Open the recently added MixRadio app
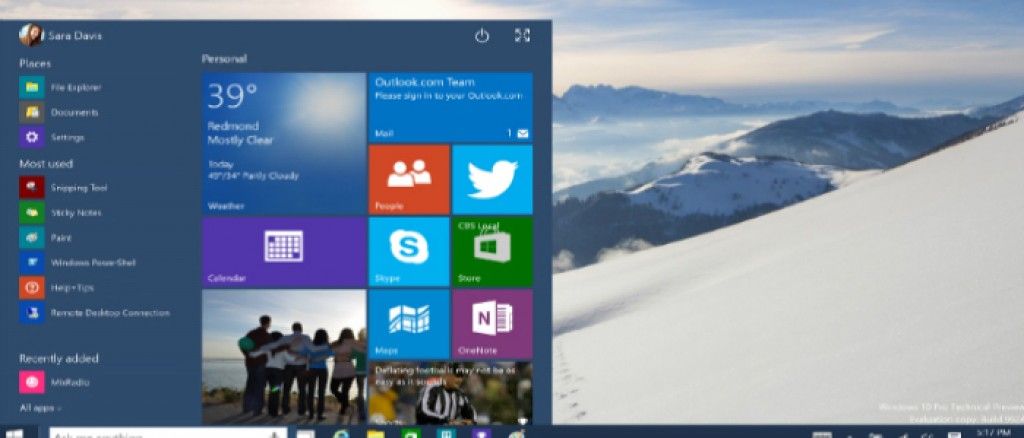Screen dimensions: 1024x438 (55, 382)
